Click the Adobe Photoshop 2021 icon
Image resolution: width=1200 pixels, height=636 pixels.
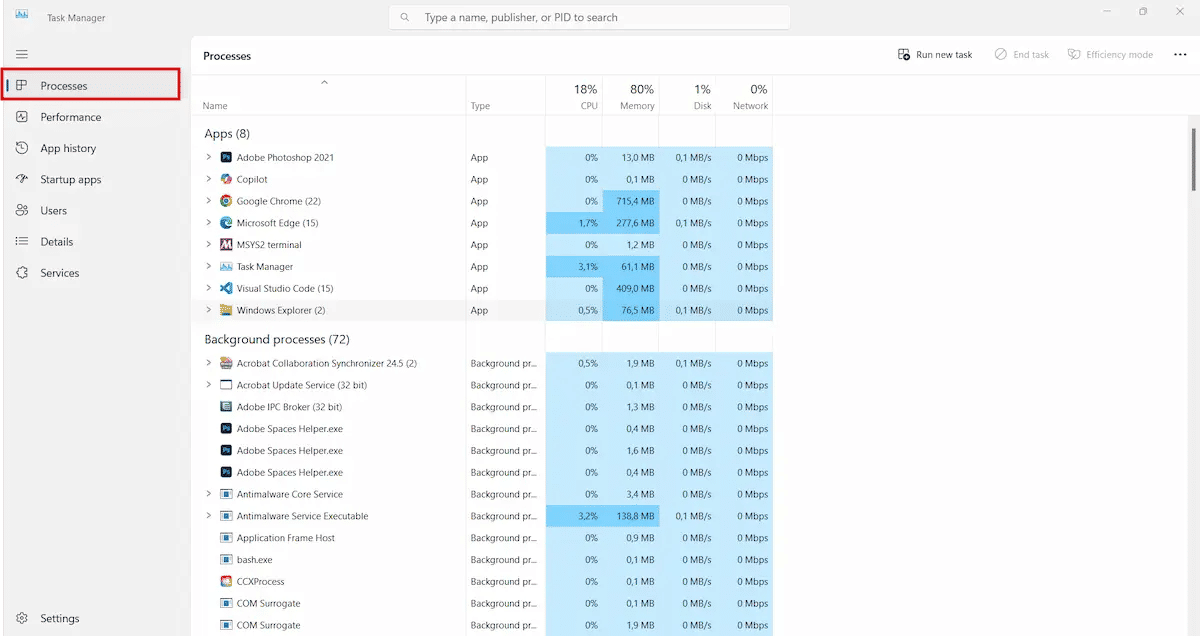pos(226,157)
